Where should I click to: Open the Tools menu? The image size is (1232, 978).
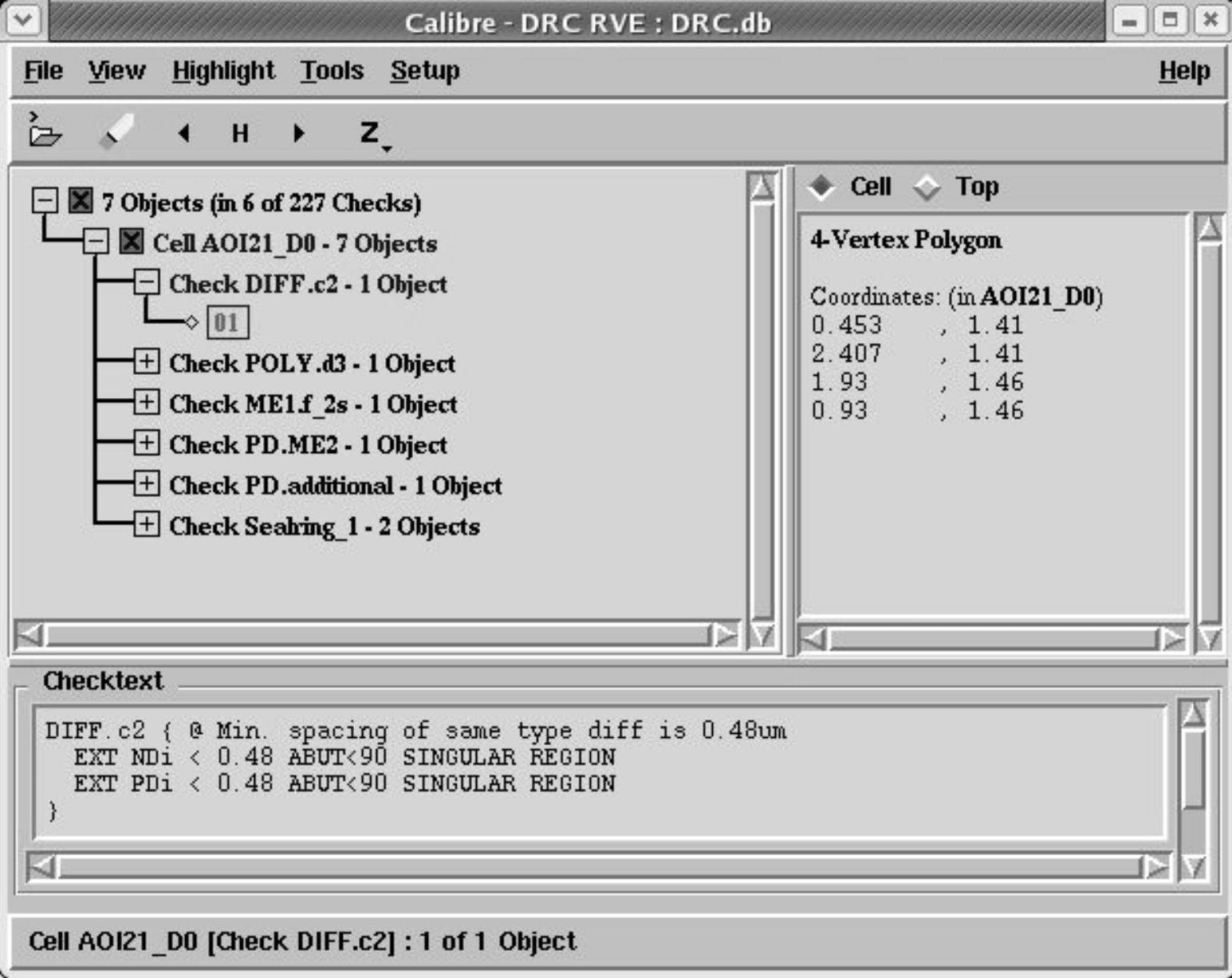pos(332,71)
